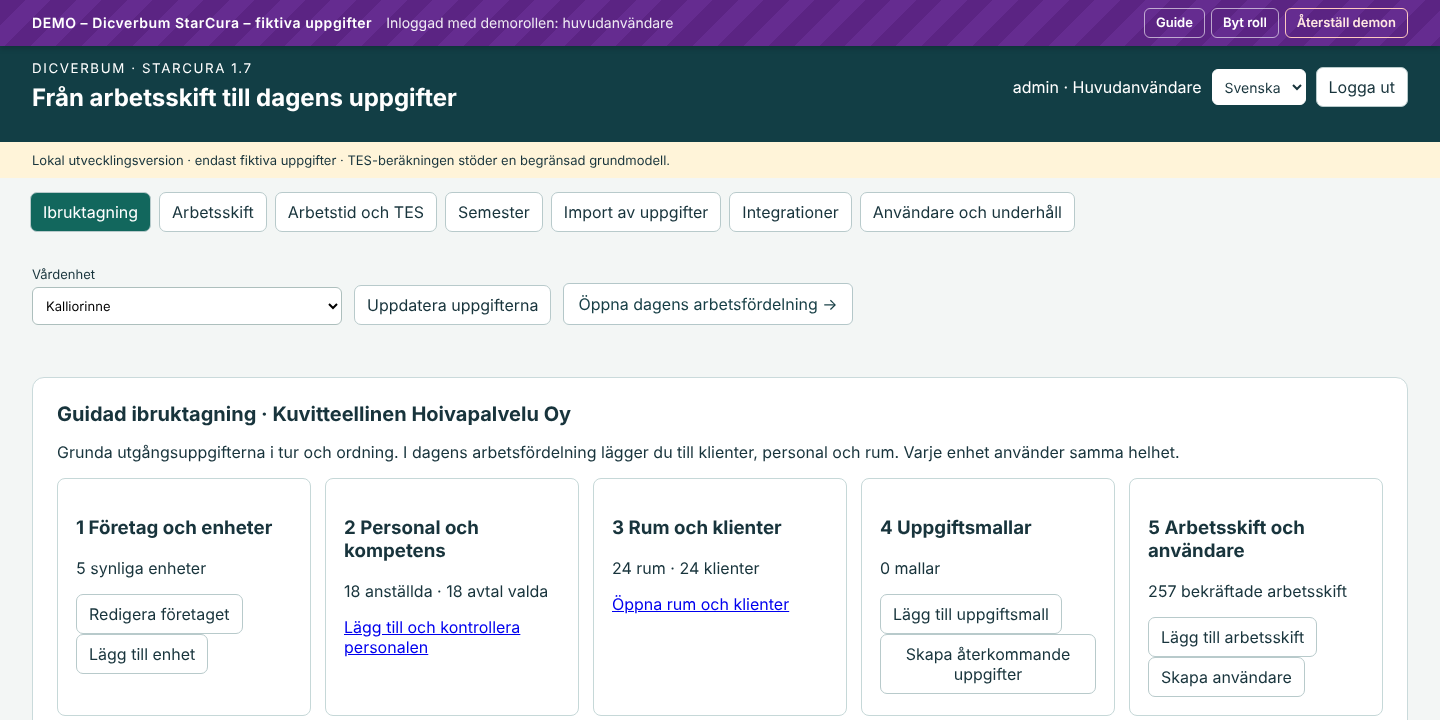Switch to the Arbetsskift tab
Image resolution: width=1440 pixels, height=720 pixels.
coord(213,212)
